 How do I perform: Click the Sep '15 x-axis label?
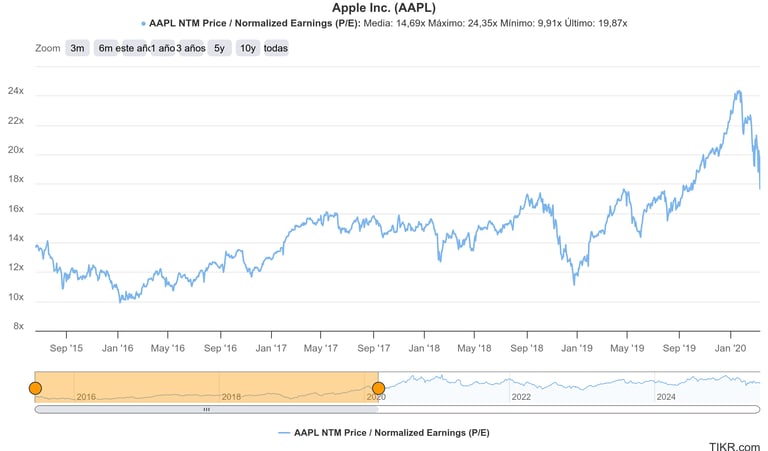tap(66, 348)
